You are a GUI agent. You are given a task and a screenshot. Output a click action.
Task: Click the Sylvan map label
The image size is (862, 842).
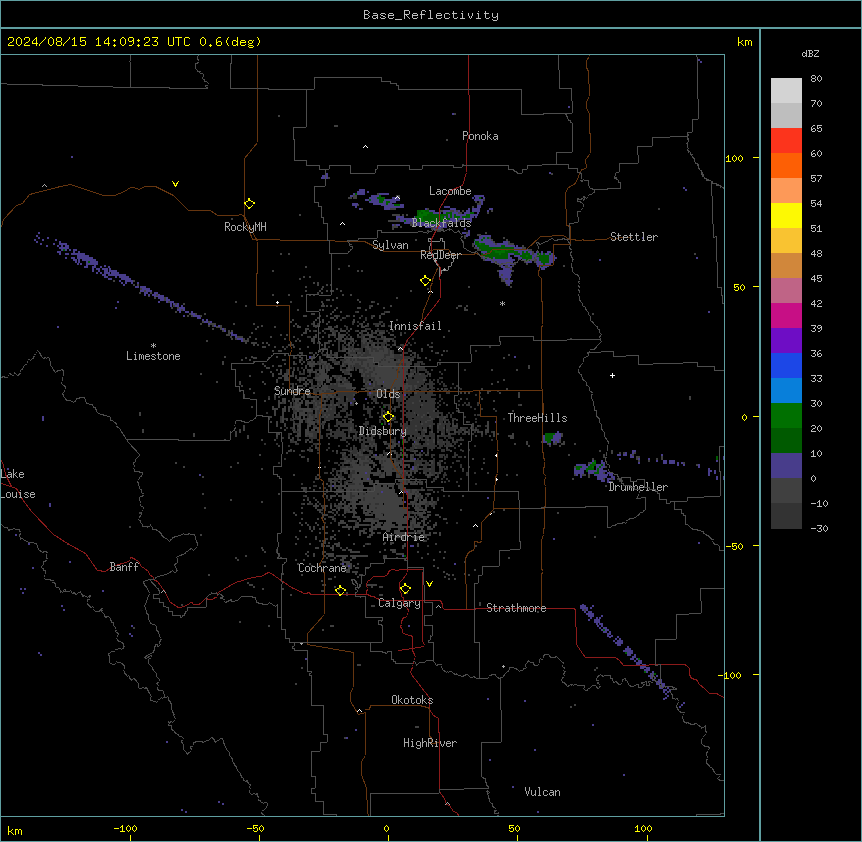point(390,245)
